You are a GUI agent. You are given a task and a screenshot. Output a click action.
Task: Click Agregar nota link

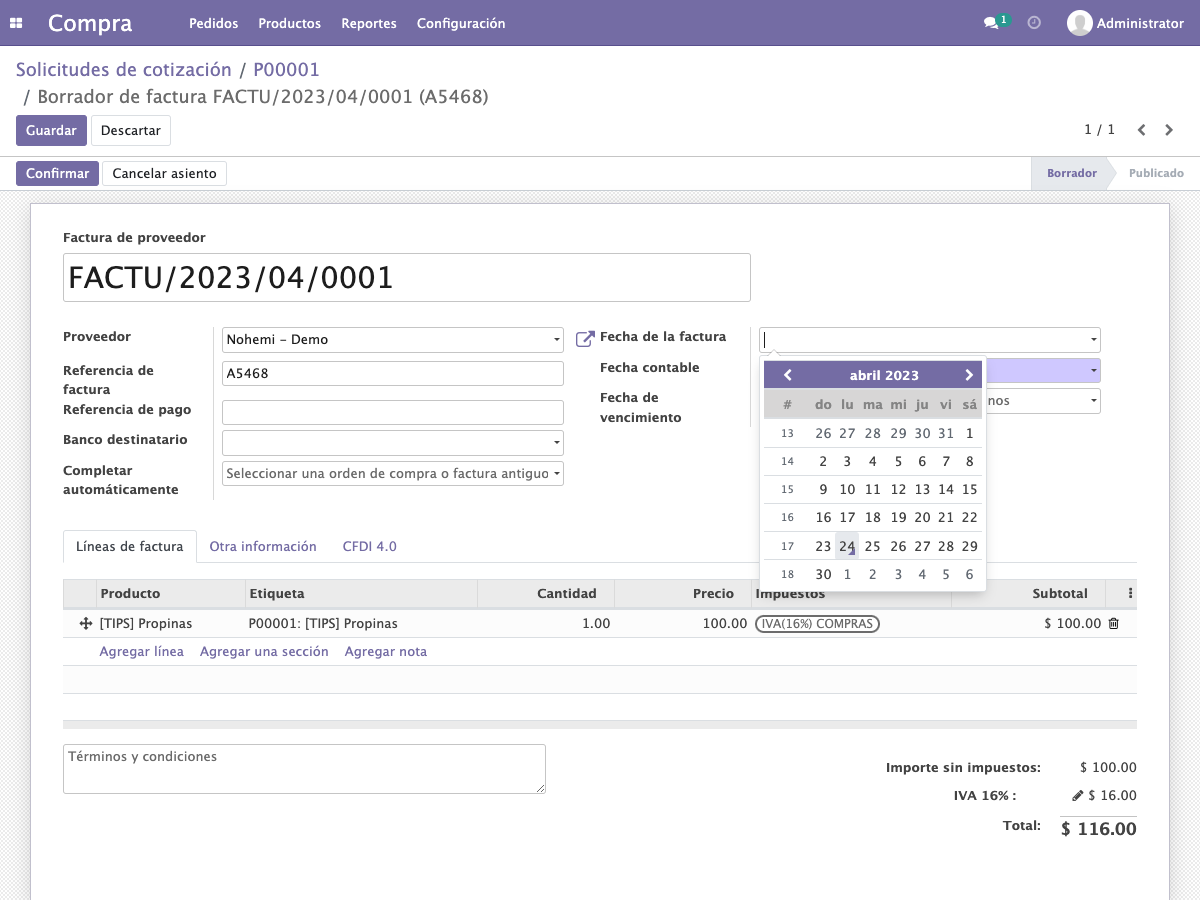pyautogui.click(x=386, y=651)
